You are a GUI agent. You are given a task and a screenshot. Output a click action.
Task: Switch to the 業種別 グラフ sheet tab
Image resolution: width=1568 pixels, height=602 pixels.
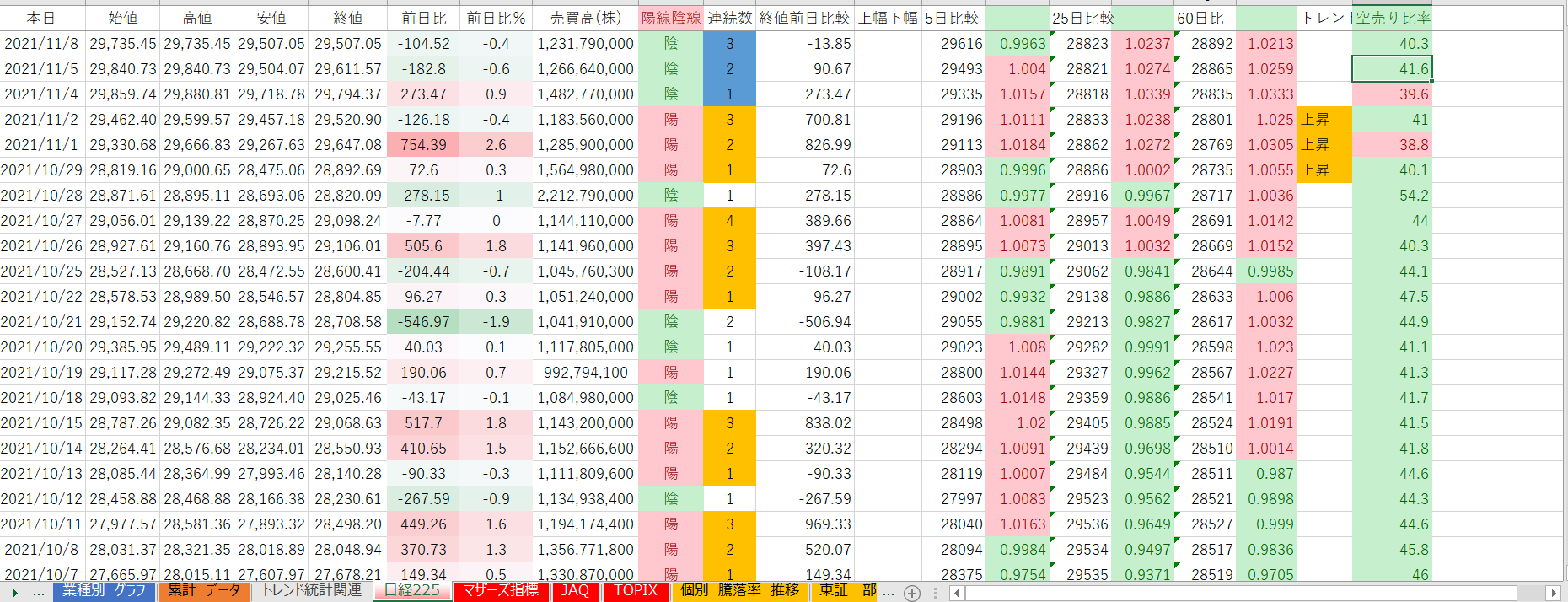pyautogui.click(x=105, y=591)
